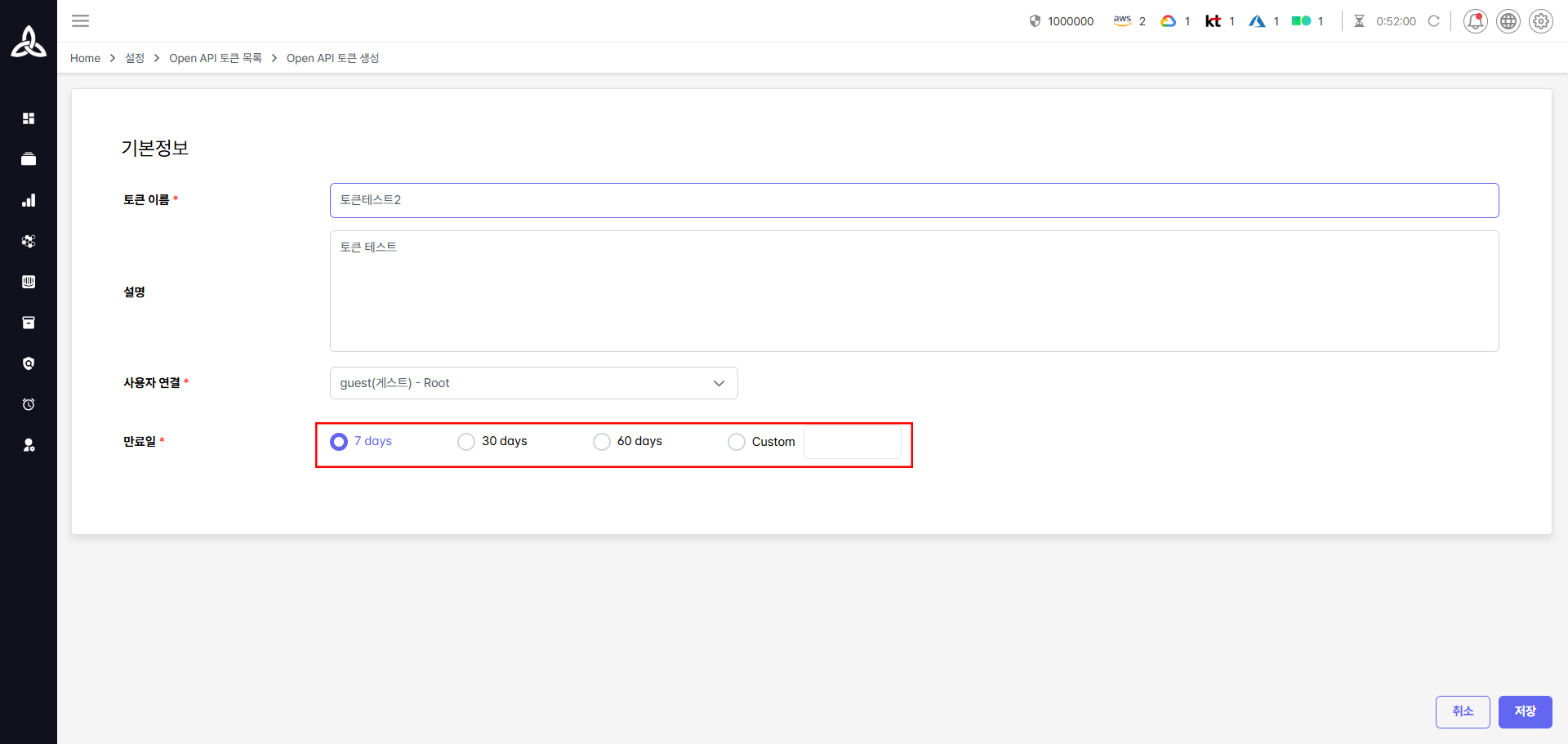Navigate to the 설정 breadcrumb
1568x744 pixels.
tap(135, 58)
